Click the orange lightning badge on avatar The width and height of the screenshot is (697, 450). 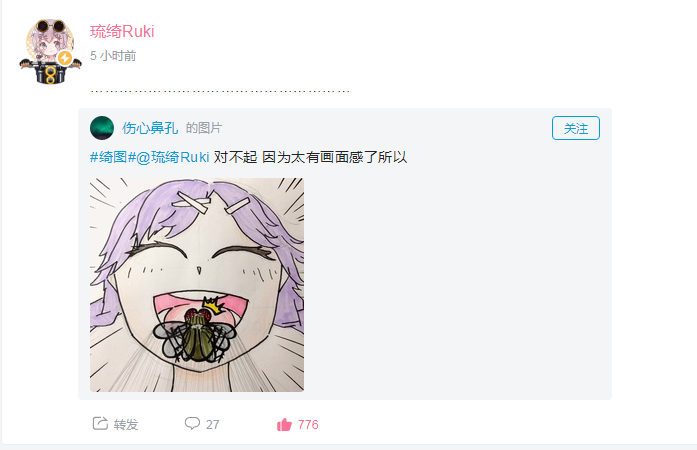65,58
